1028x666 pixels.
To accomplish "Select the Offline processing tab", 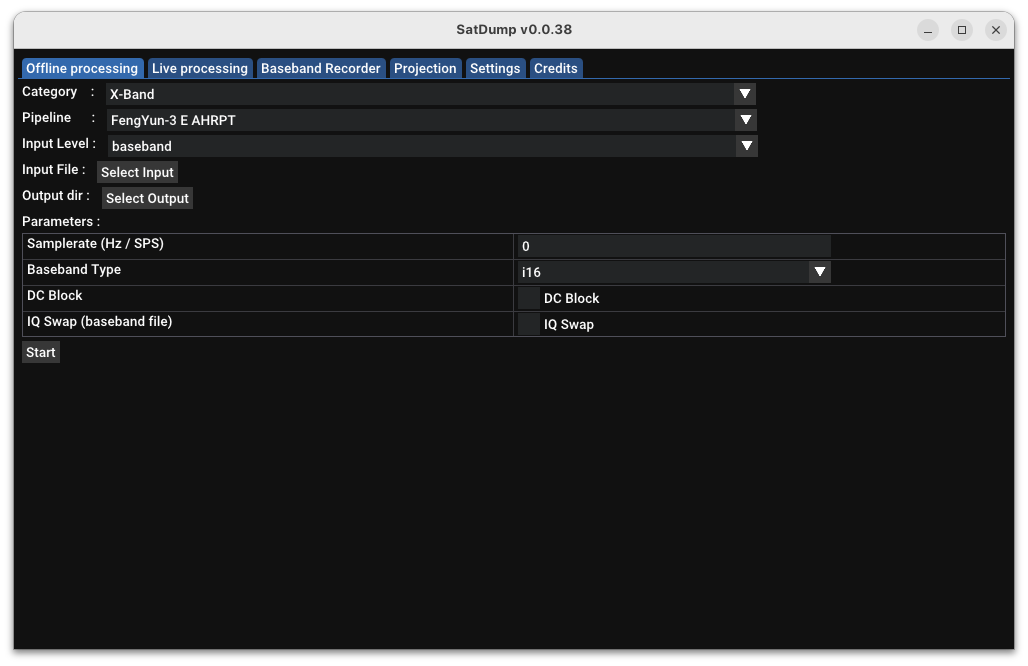I will pyautogui.click(x=82, y=68).
